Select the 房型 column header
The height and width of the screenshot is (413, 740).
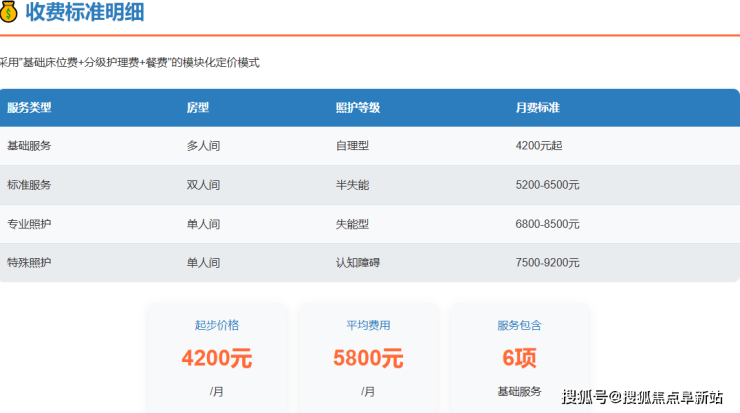pyautogui.click(x=197, y=107)
